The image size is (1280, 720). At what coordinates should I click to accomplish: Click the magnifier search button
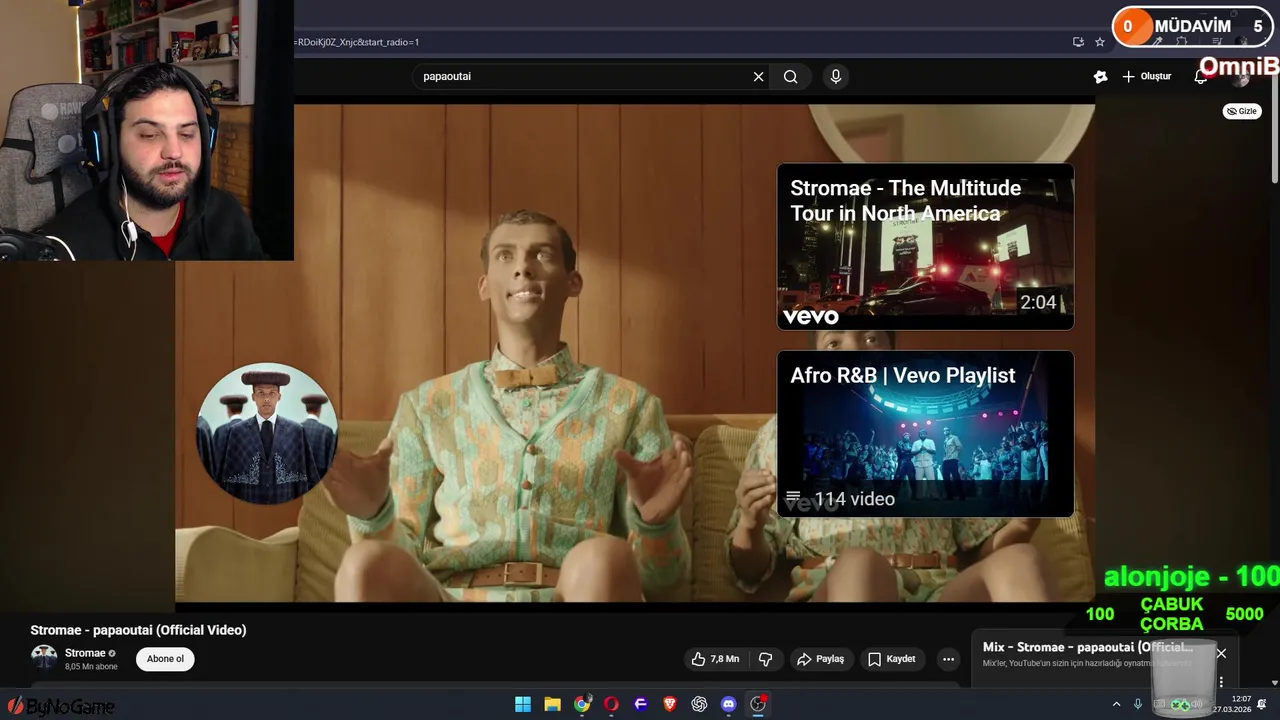point(790,77)
